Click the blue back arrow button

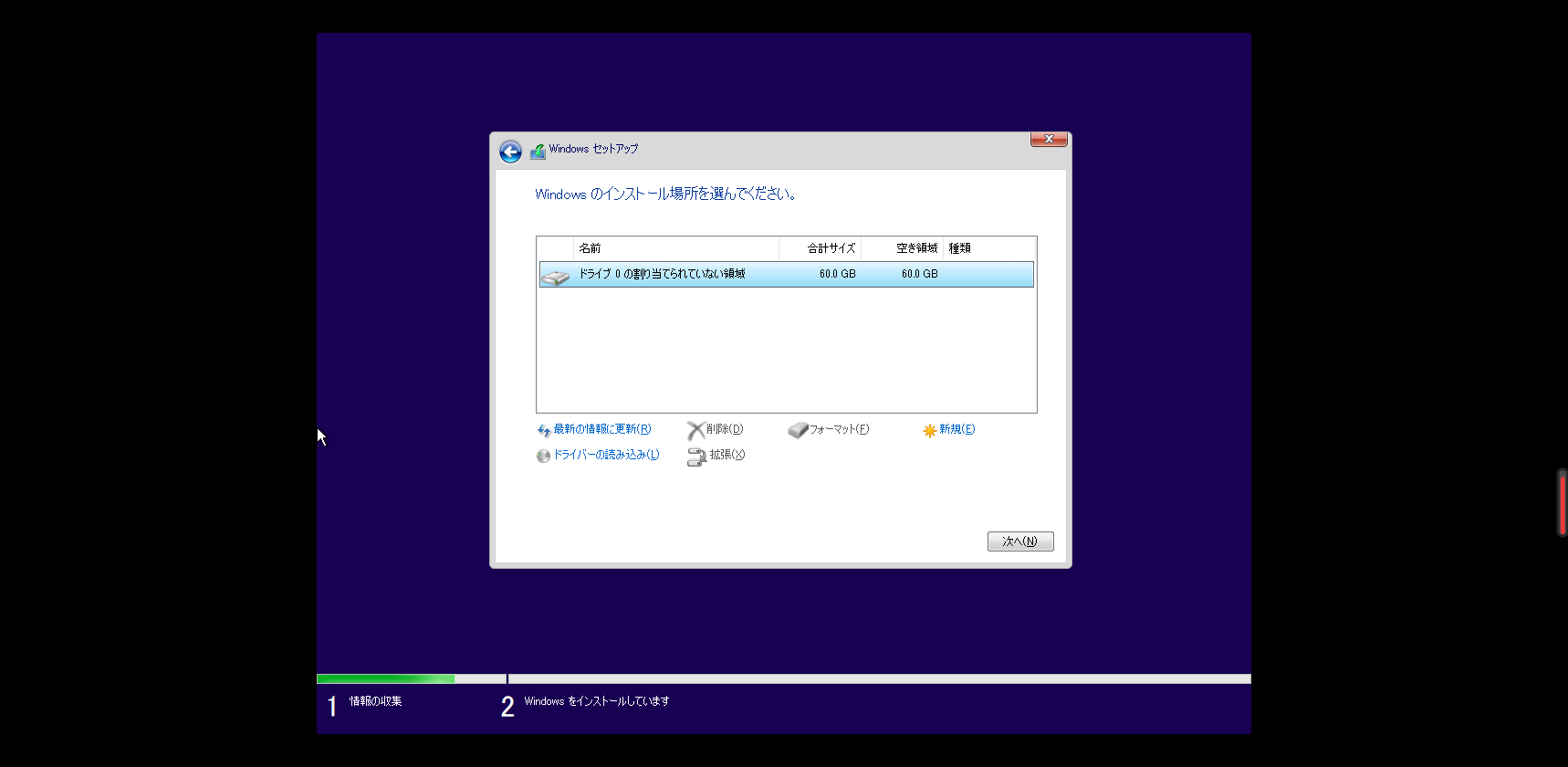click(x=510, y=152)
